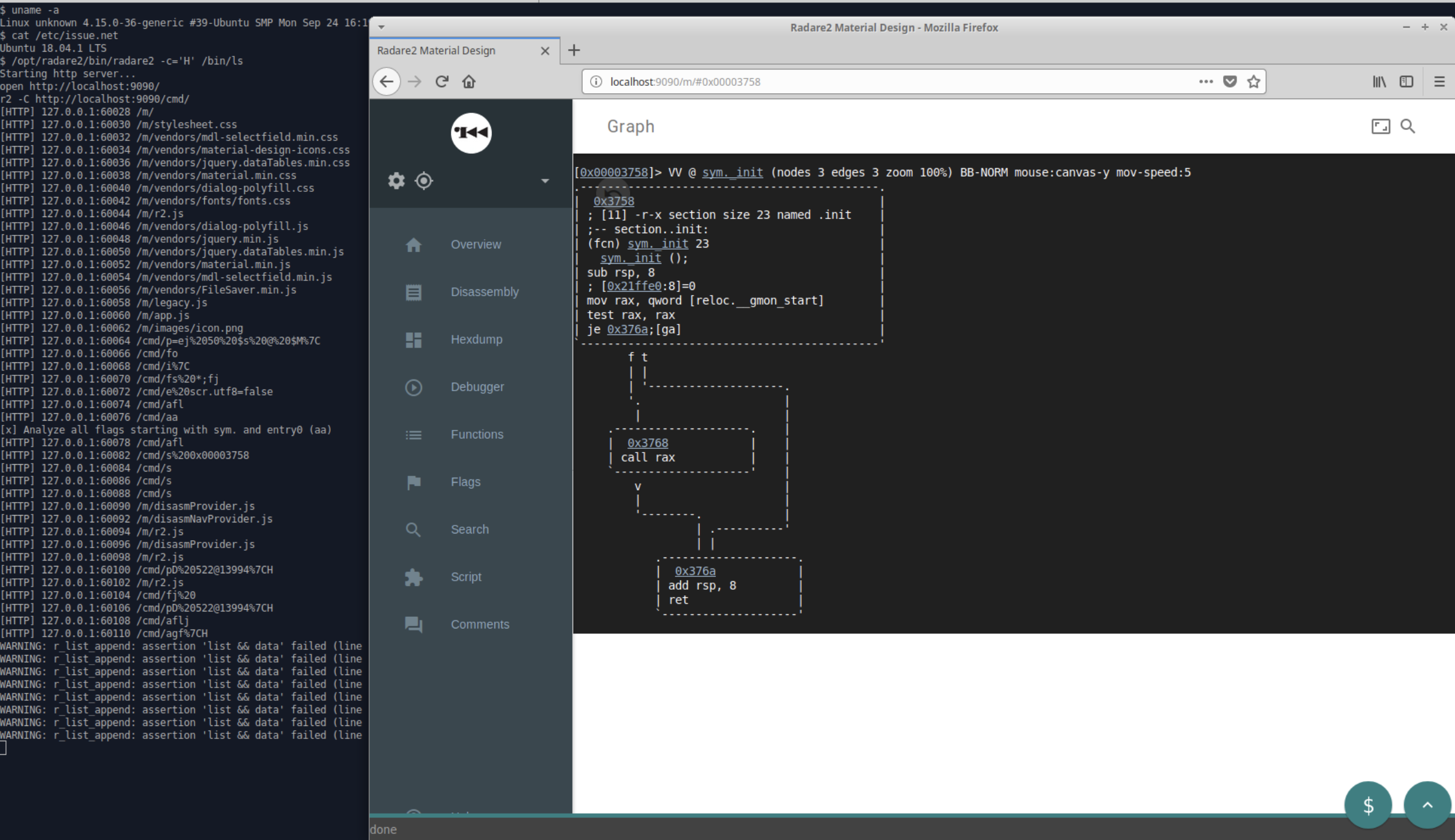This screenshot has height=840, width=1455.
Task: Open settings gear in the sidebar header
Action: (x=396, y=181)
